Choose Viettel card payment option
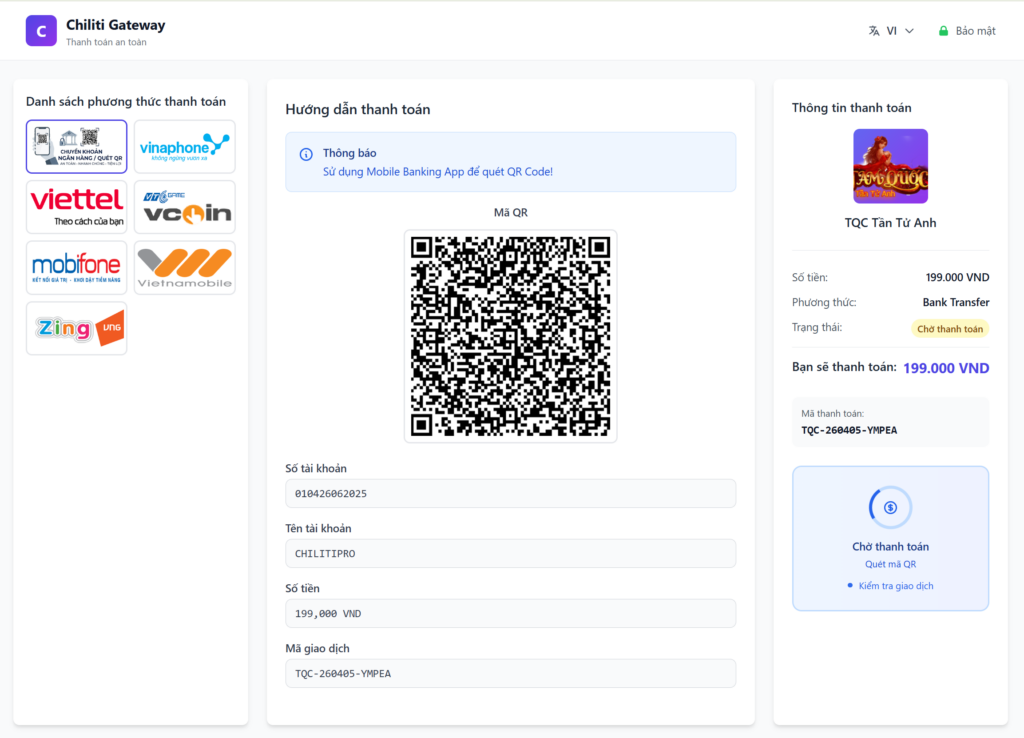Image resolution: width=1024 pixels, height=738 pixels. pyautogui.click(x=77, y=207)
